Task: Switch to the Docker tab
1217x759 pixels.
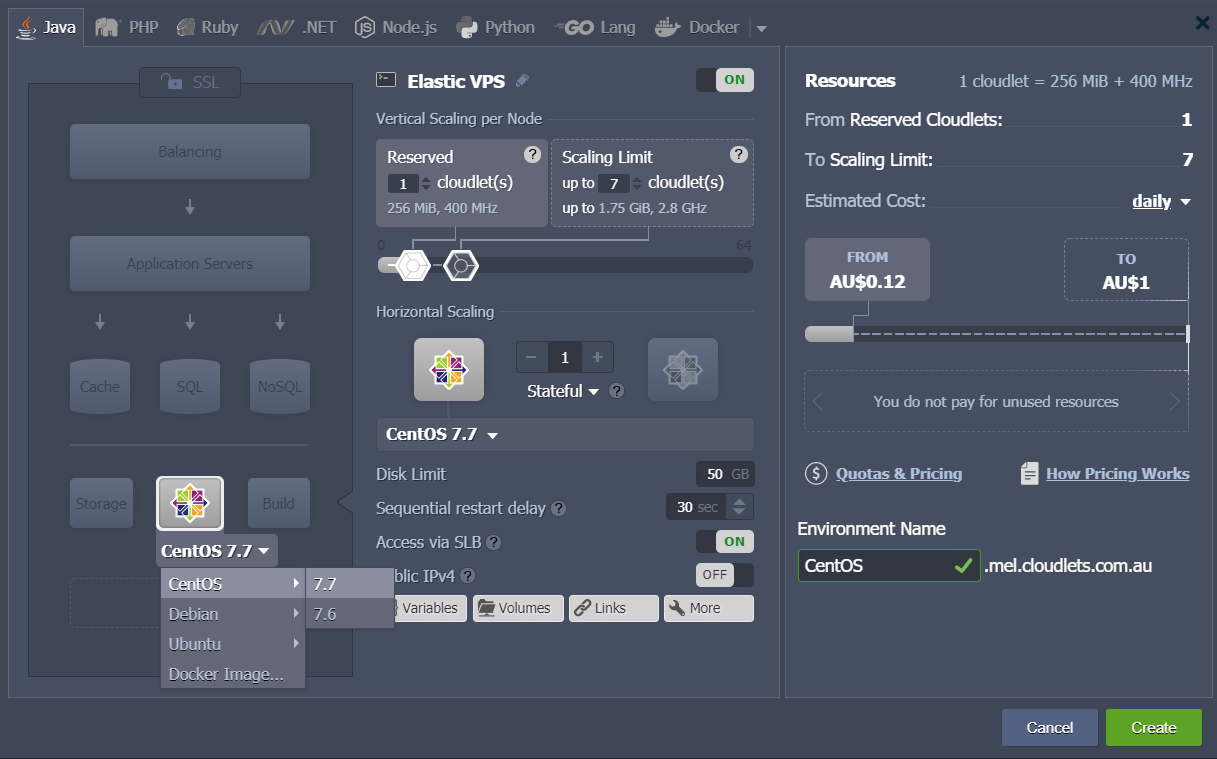Action: point(697,27)
